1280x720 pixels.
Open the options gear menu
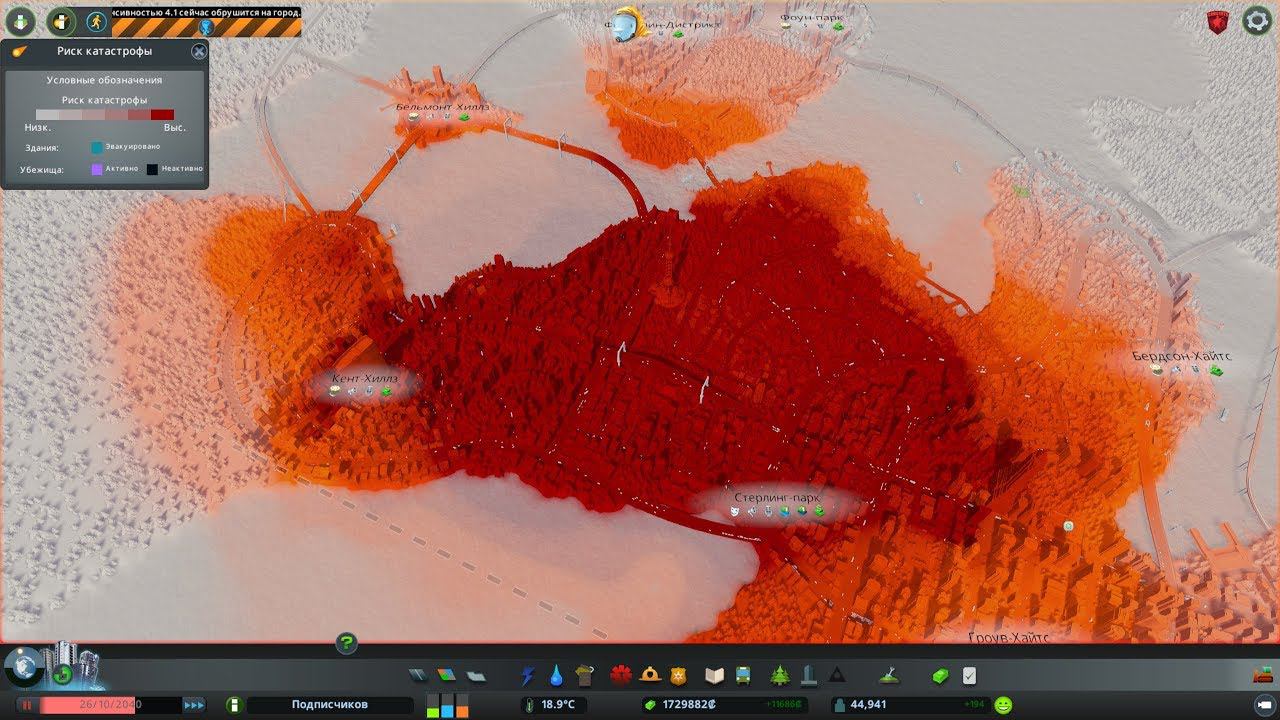click(1256, 21)
